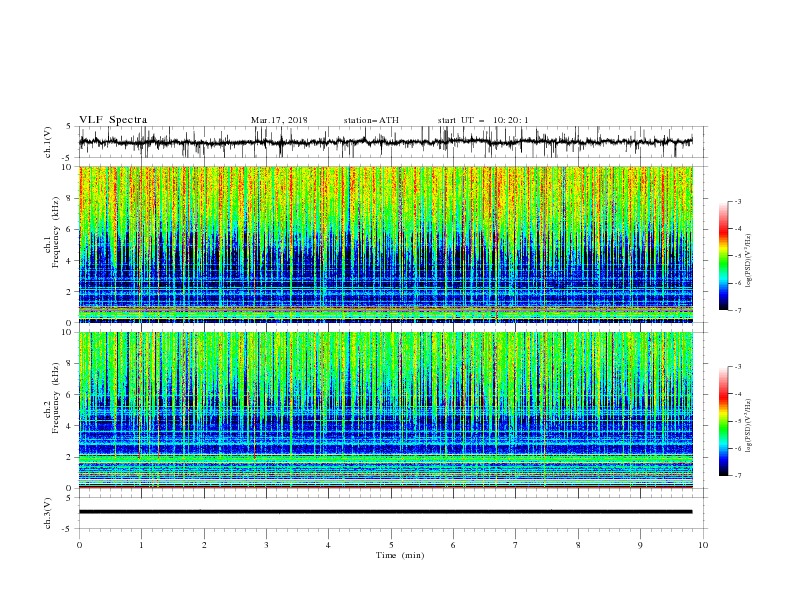792x612 pixels.
Task: Click the "5" tick on ch.1(V) axis
Action: coord(69,127)
